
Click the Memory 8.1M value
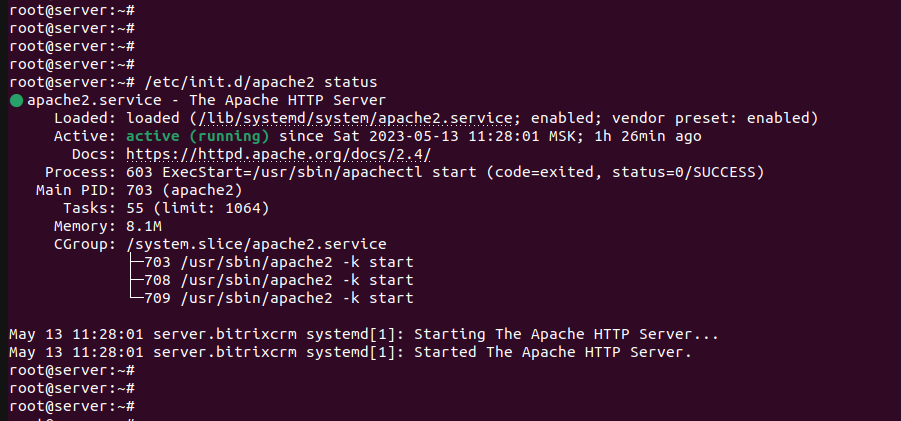pyautogui.click(x=144, y=226)
